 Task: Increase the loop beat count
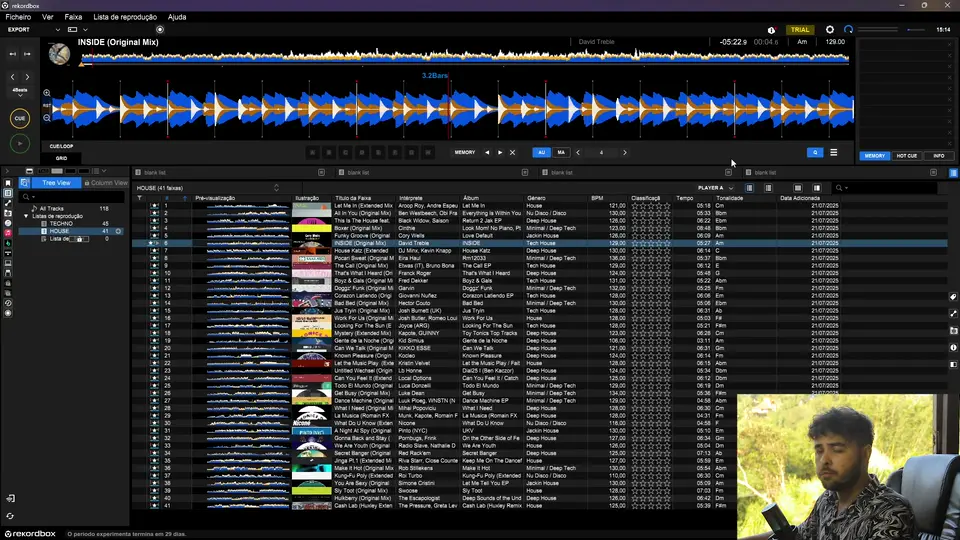pyautogui.click(x=624, y=152)
